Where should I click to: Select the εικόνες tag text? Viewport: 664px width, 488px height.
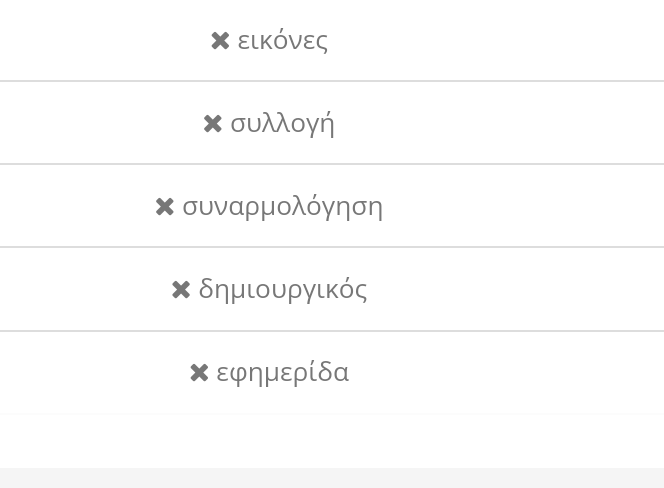click(x=283, y=41)
